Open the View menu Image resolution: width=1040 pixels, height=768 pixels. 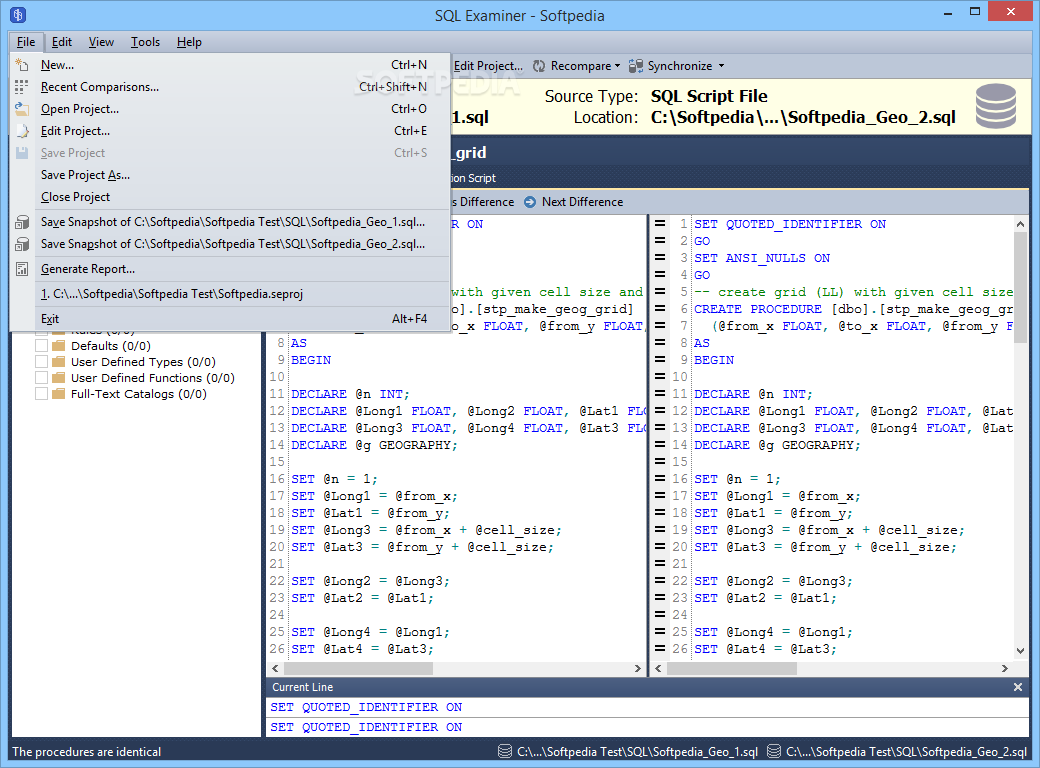click(101, 42)
